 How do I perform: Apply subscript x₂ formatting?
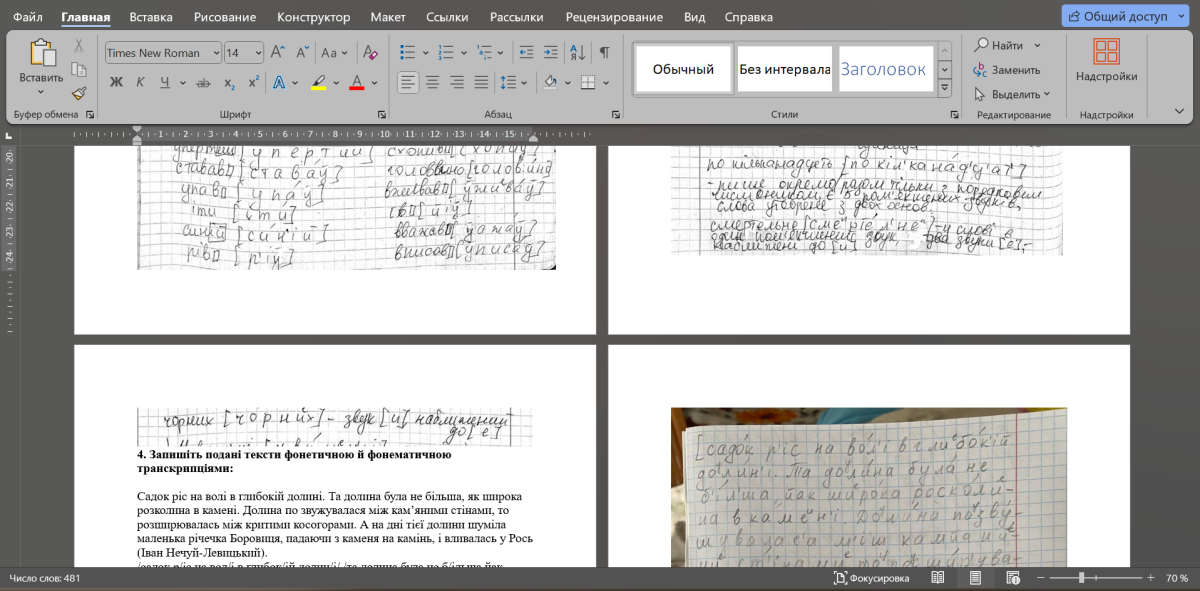pyautogui.click(x=230, y=82)
